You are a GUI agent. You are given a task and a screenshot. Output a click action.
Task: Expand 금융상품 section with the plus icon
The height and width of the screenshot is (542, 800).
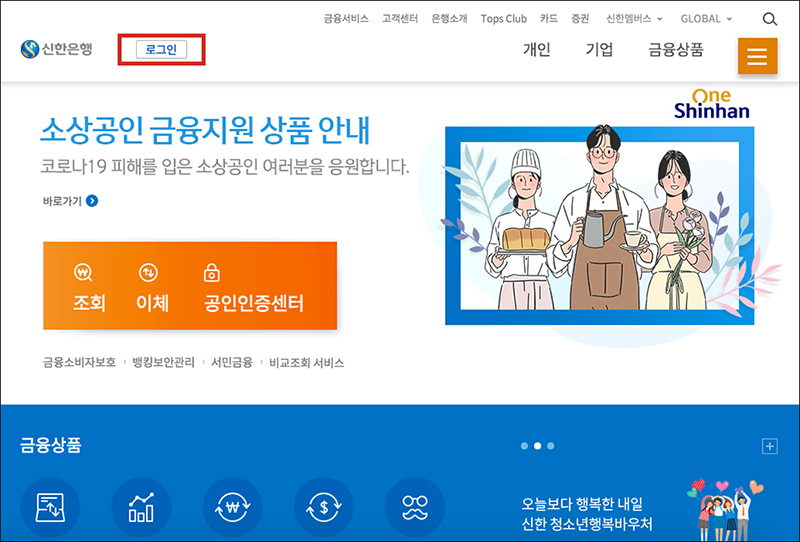769,446
